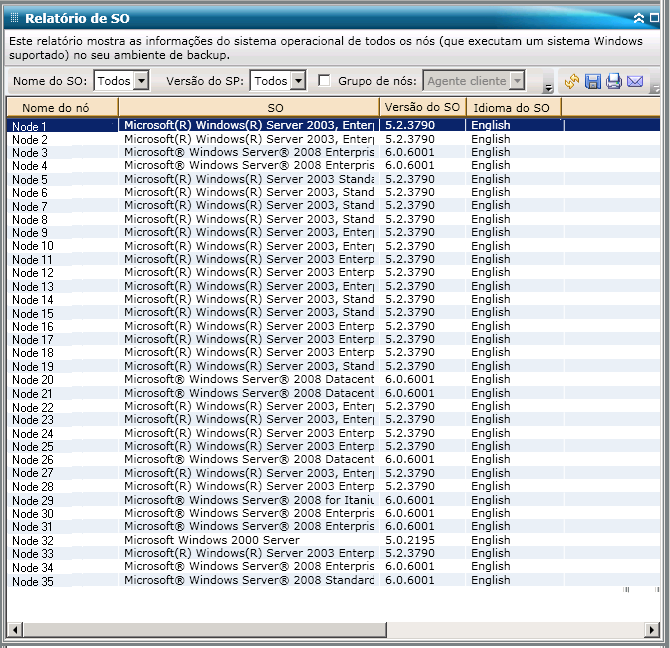Select the Node 4 row

(333, 166)
